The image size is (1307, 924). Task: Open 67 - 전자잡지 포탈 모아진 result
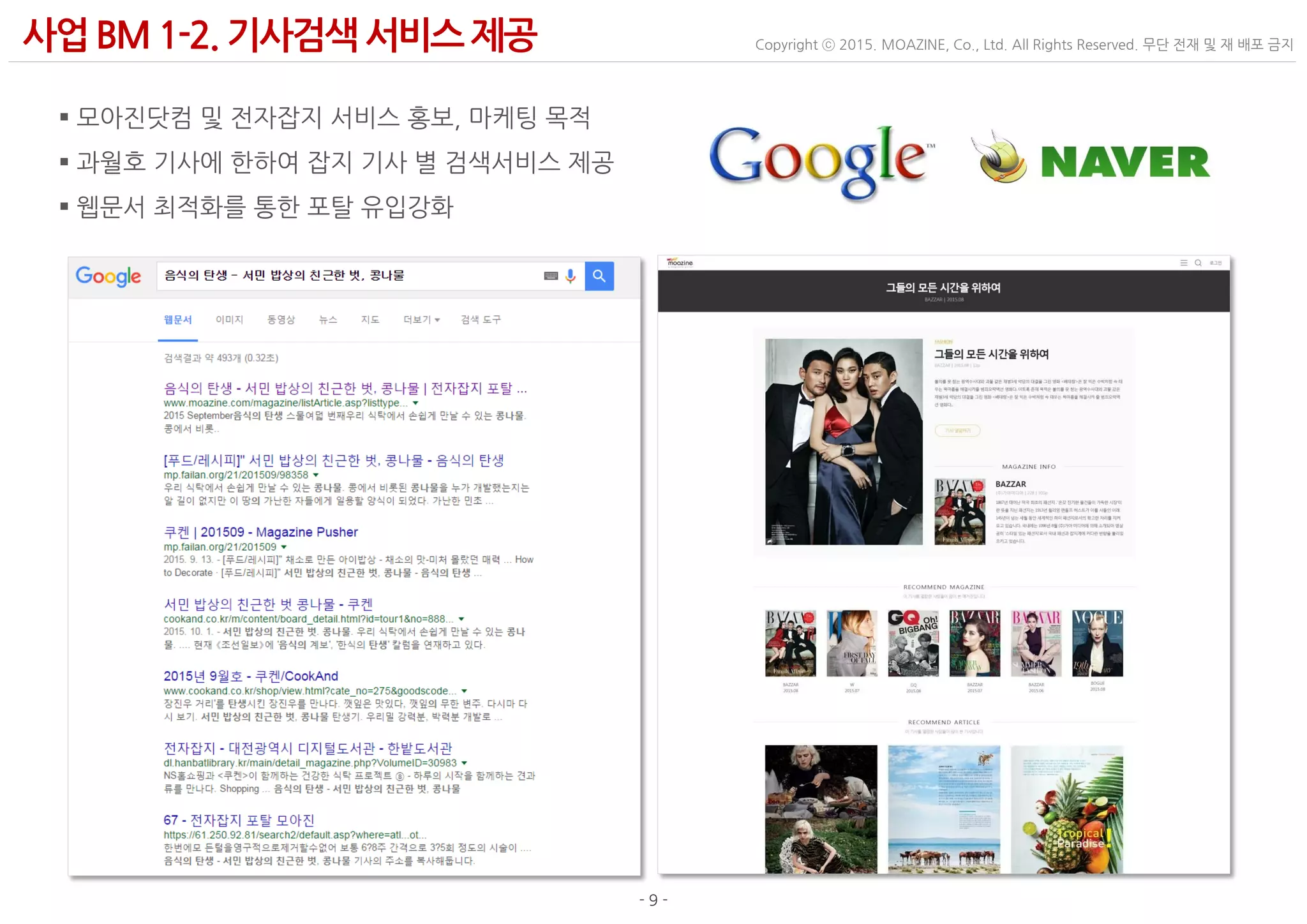click(239, 820)
